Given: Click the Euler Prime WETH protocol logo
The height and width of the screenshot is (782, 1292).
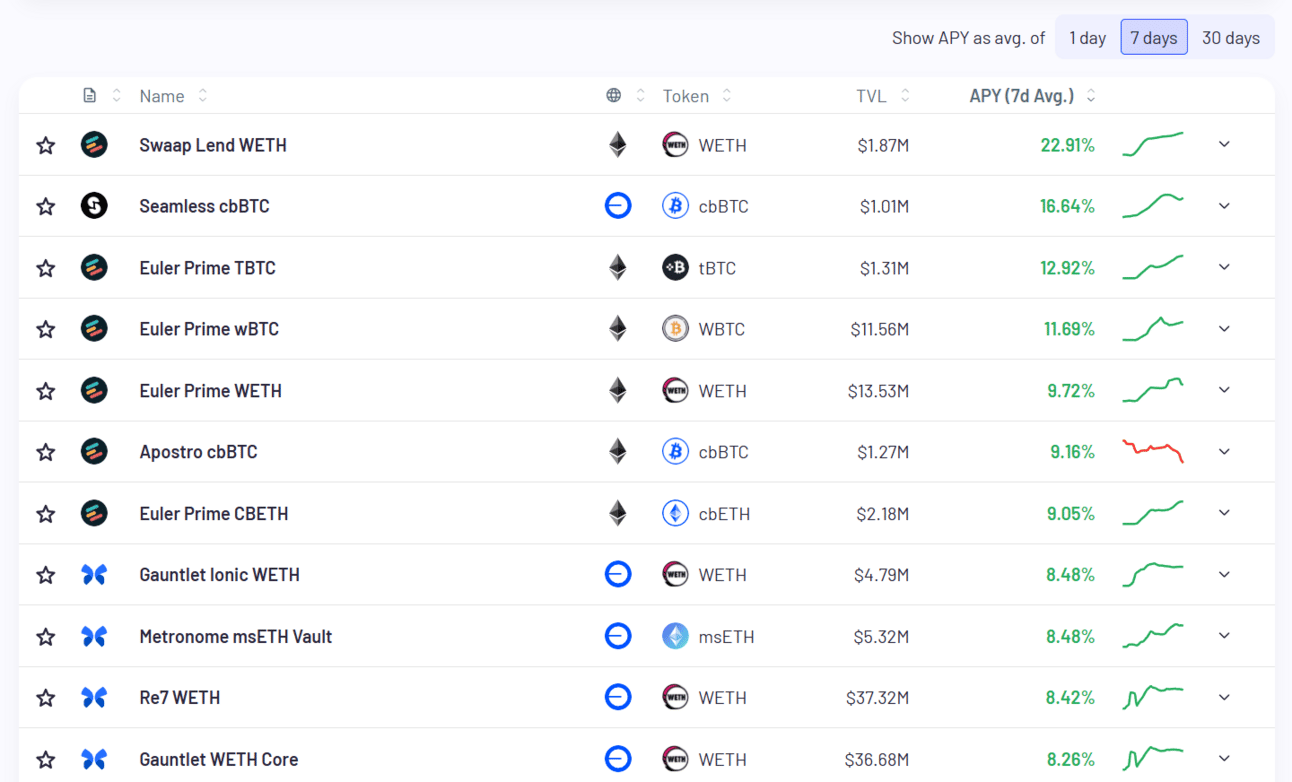Looking at the screenshot, I should coord(94,391).
